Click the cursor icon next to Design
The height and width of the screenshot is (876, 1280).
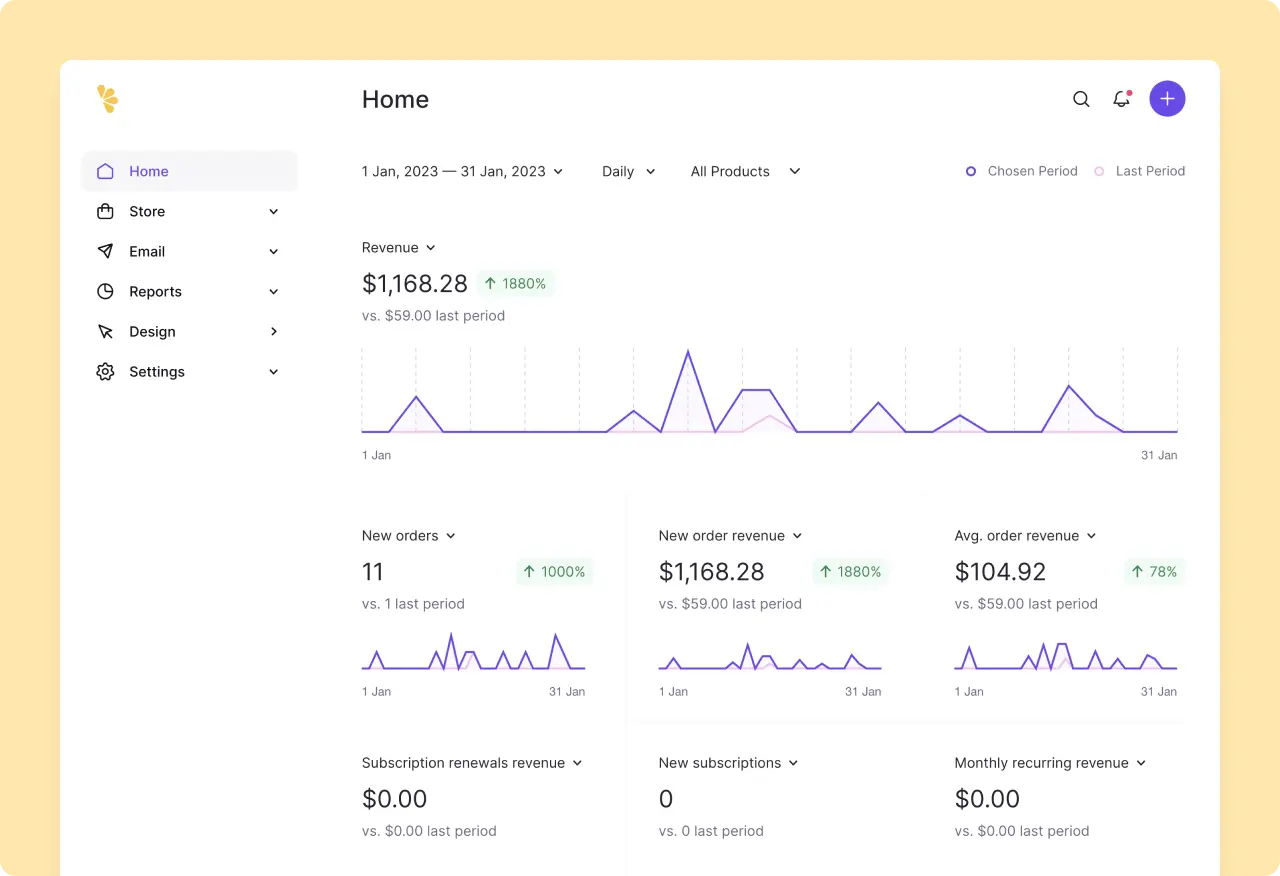coord(105,331)
